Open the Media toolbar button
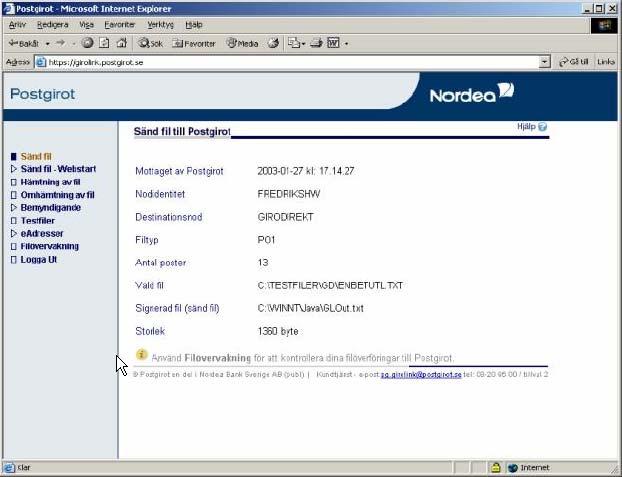Viewport: 622px width, 477px height. point(242,43)
